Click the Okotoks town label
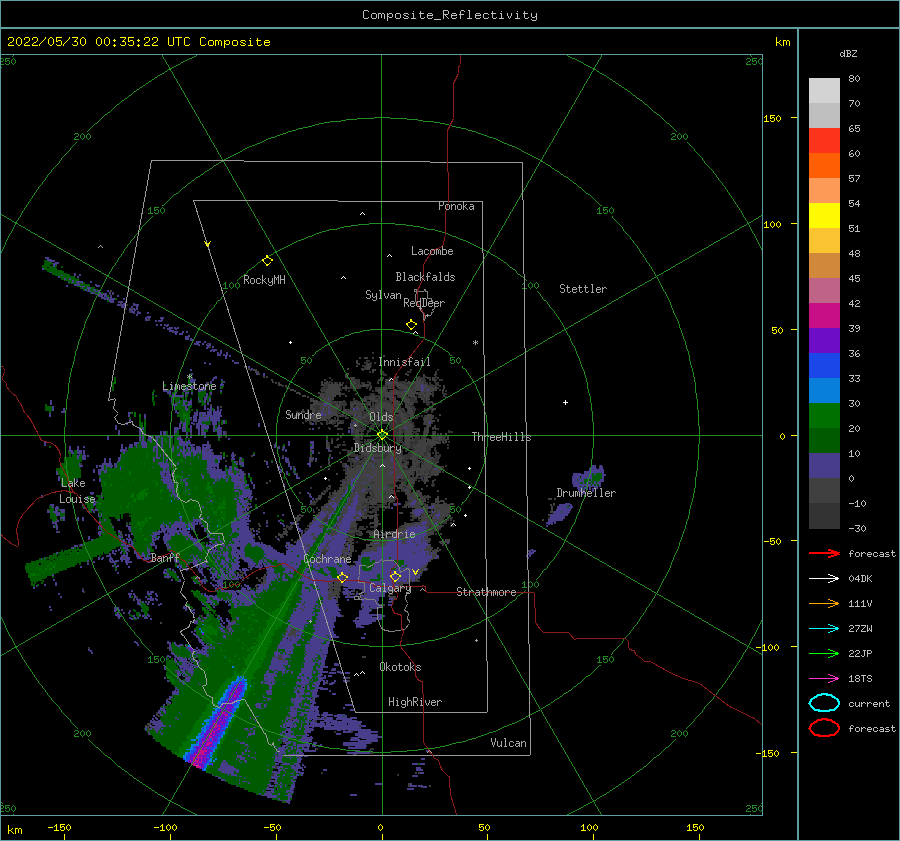The width and height of the screenshot is (900, 841). 400,667
